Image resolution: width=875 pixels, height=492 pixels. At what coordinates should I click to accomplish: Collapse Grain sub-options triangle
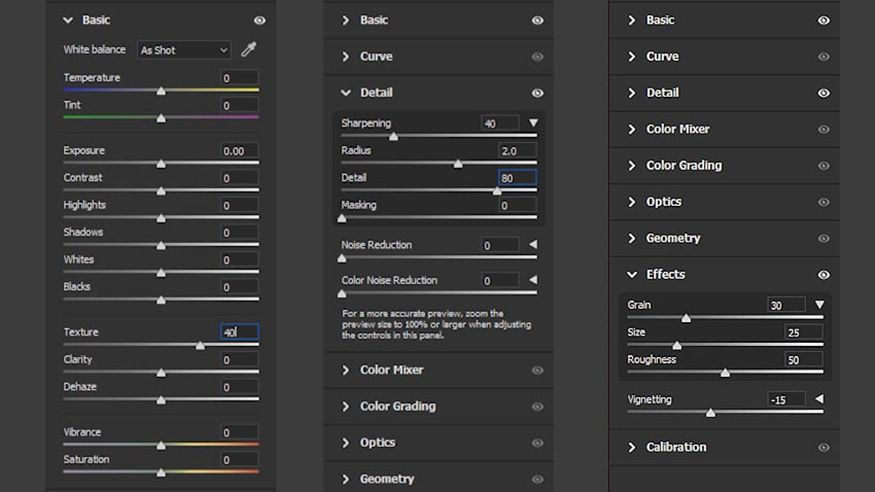(x=819, y=305)
